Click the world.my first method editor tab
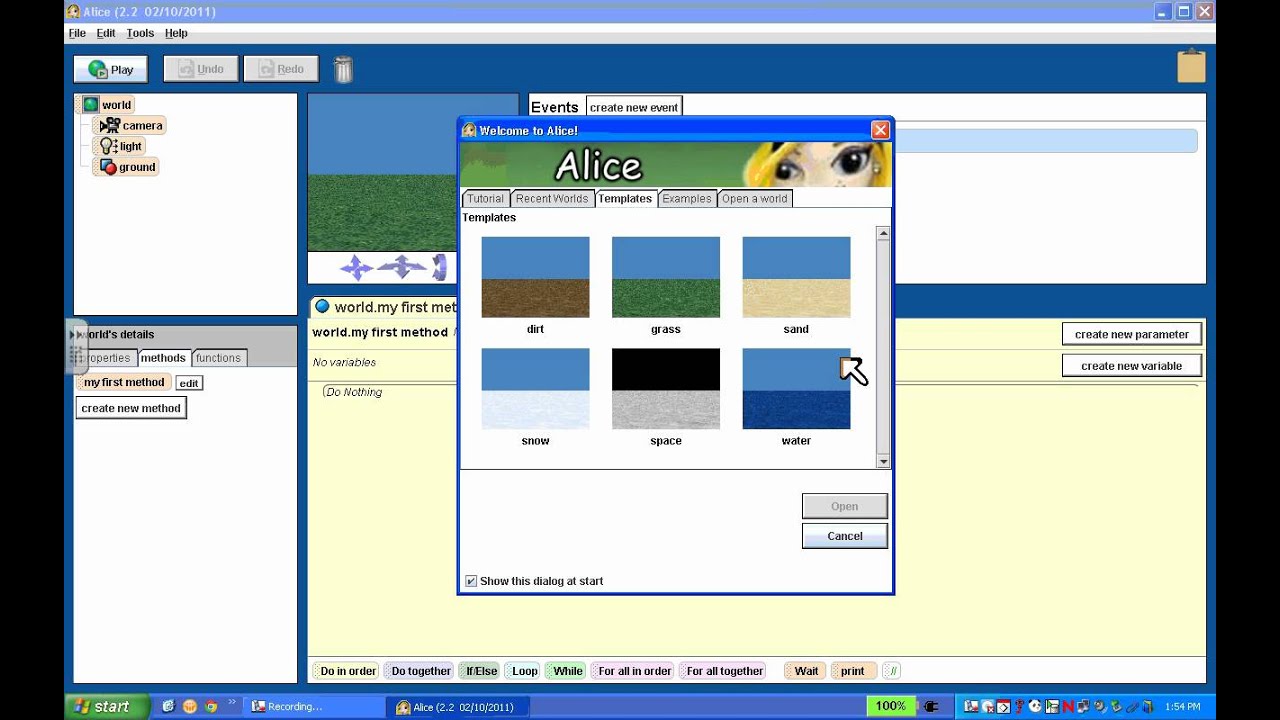This screenshot has width=1280, height=720. coord(385,307)
